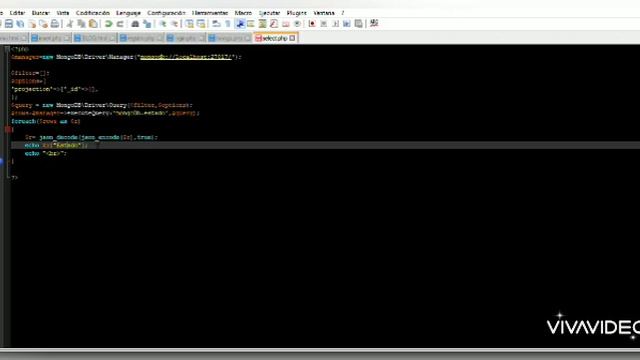Click the Save Recorded Macro icon

[x=358, y=24]
